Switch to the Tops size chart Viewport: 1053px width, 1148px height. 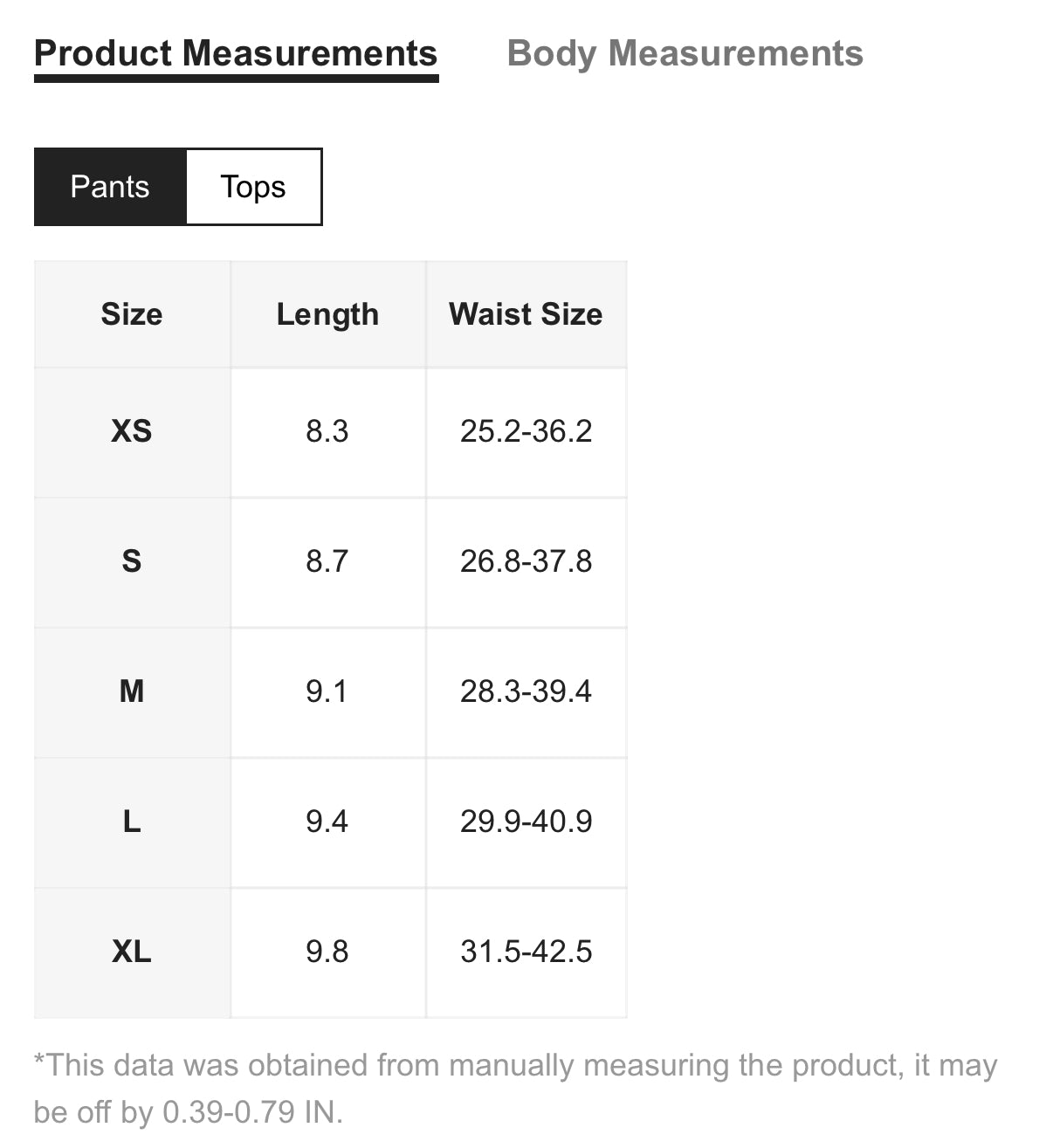point(253,187)
